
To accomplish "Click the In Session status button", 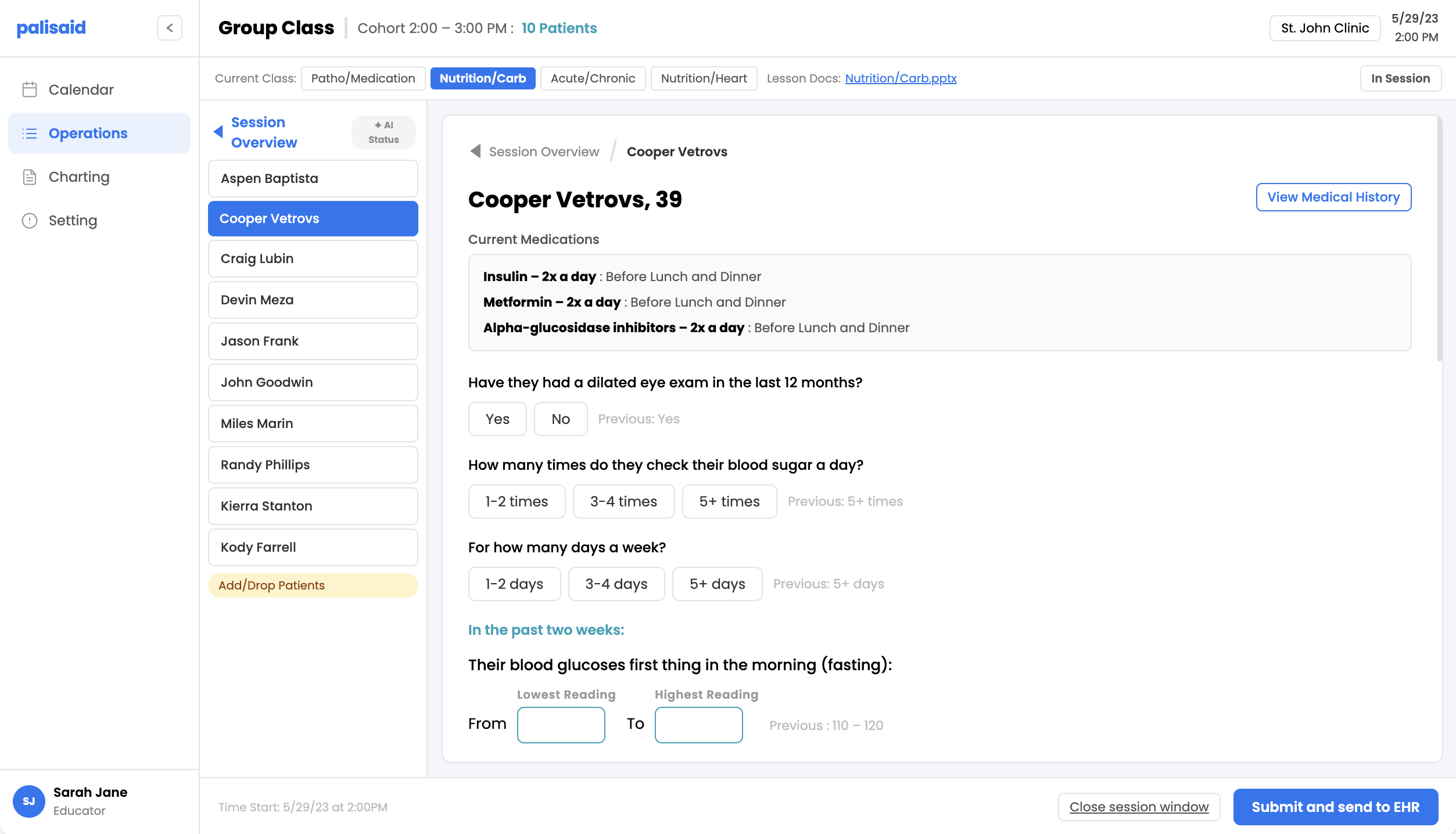I will (x=1400, y=78).
